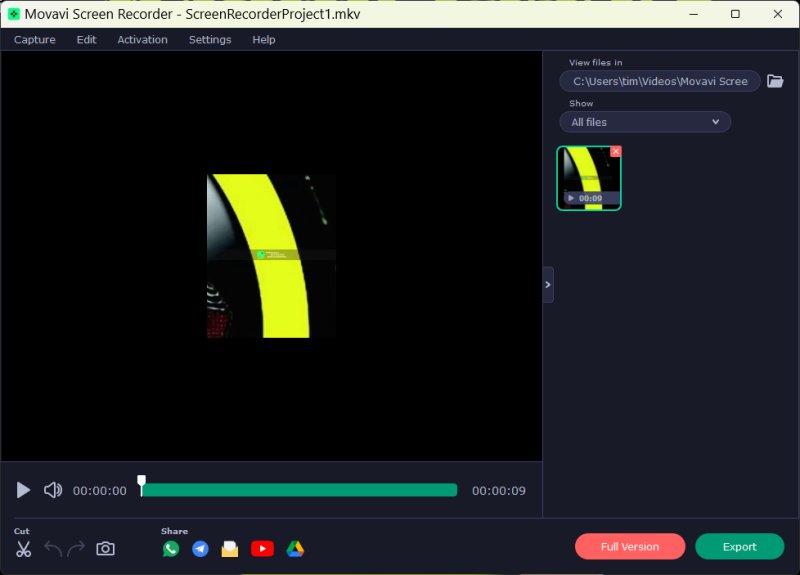Click the Export button
The image size is (800, 575).
(x=739, y=547)
